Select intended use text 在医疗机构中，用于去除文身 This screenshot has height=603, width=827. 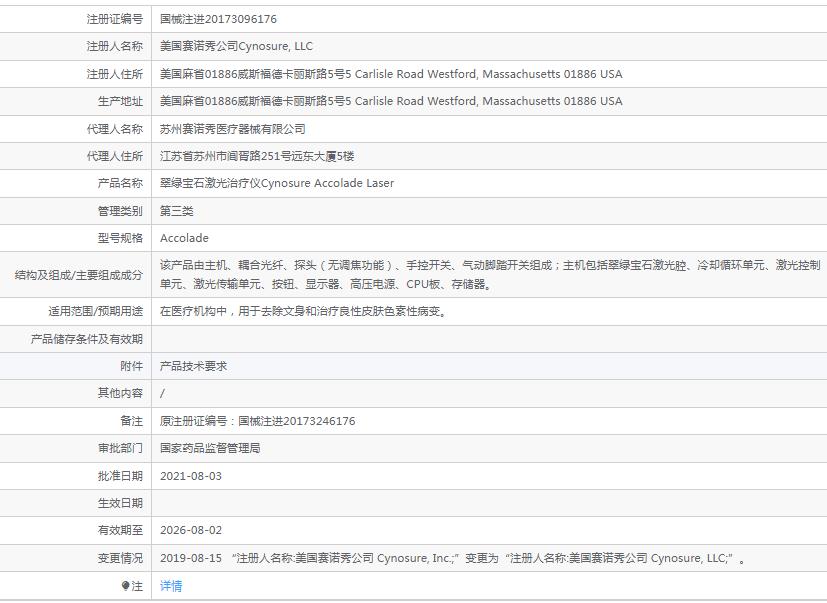point(304,311)
